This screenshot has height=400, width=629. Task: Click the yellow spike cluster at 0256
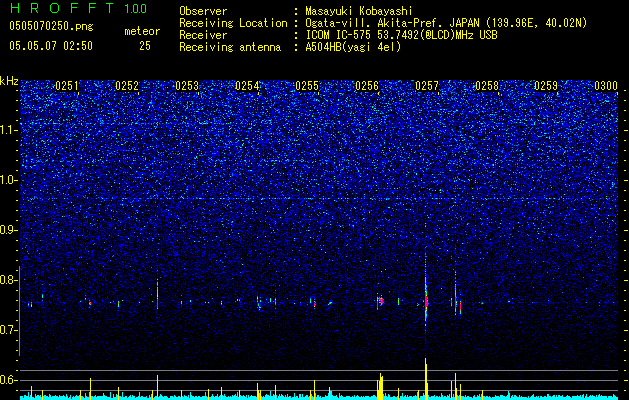coord(380,385)
